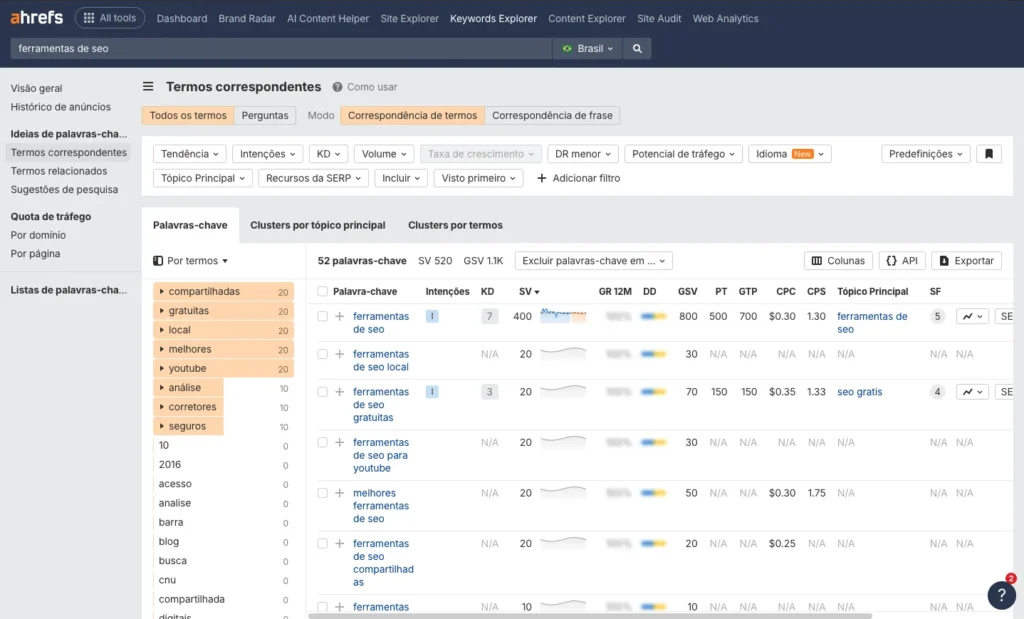This screenshot has width=1024, height=619.
Task: Click SF badge 4 in seo gratis row
Action: (937, 392)
